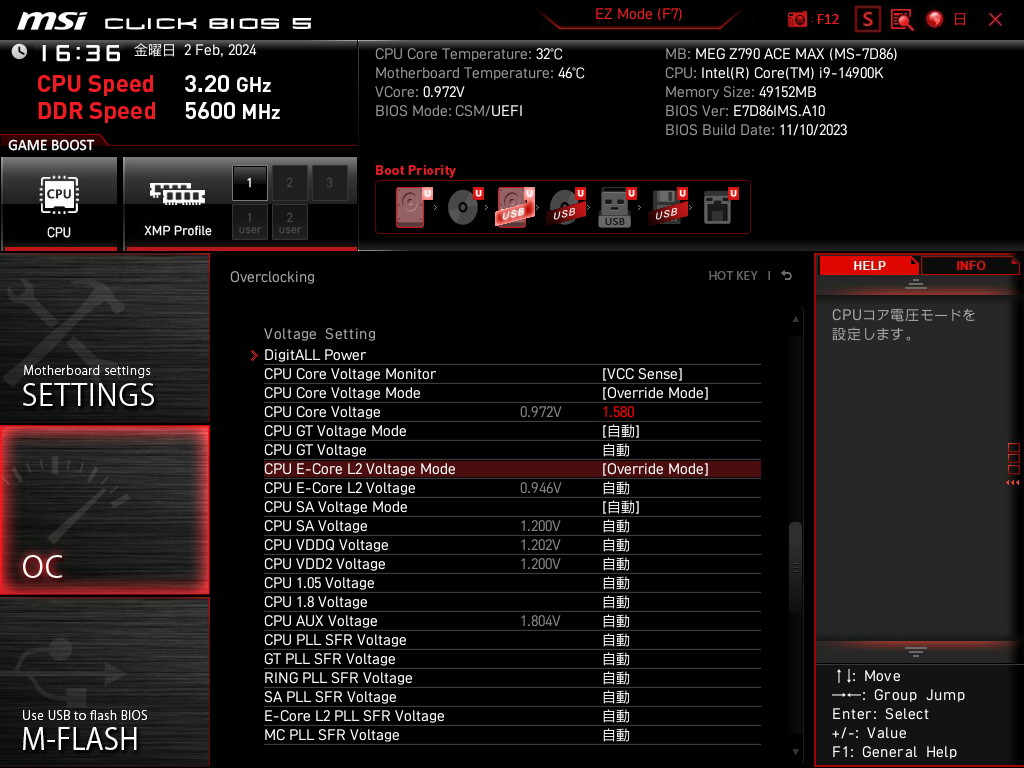Click the settings list scrollbar thumb
1024x768 pixels.
(x=795, y=567)
